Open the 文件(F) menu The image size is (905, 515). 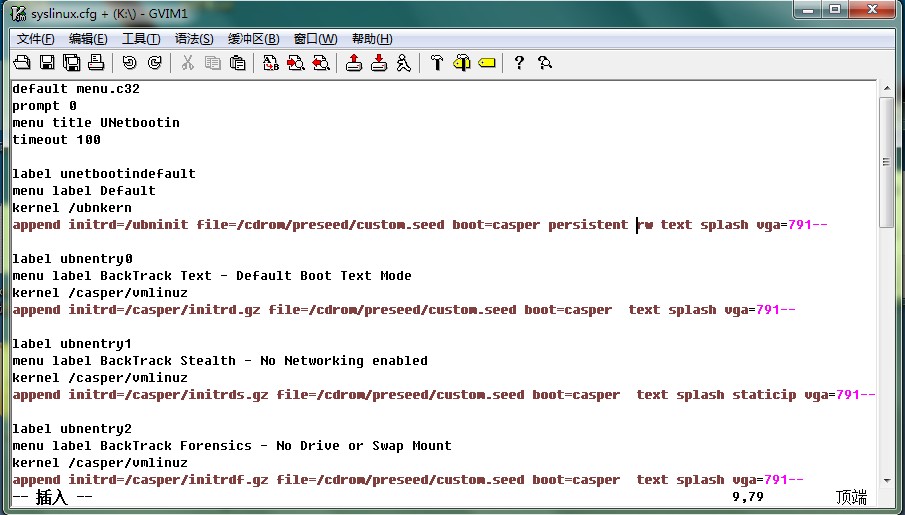[x=36, y=39]
